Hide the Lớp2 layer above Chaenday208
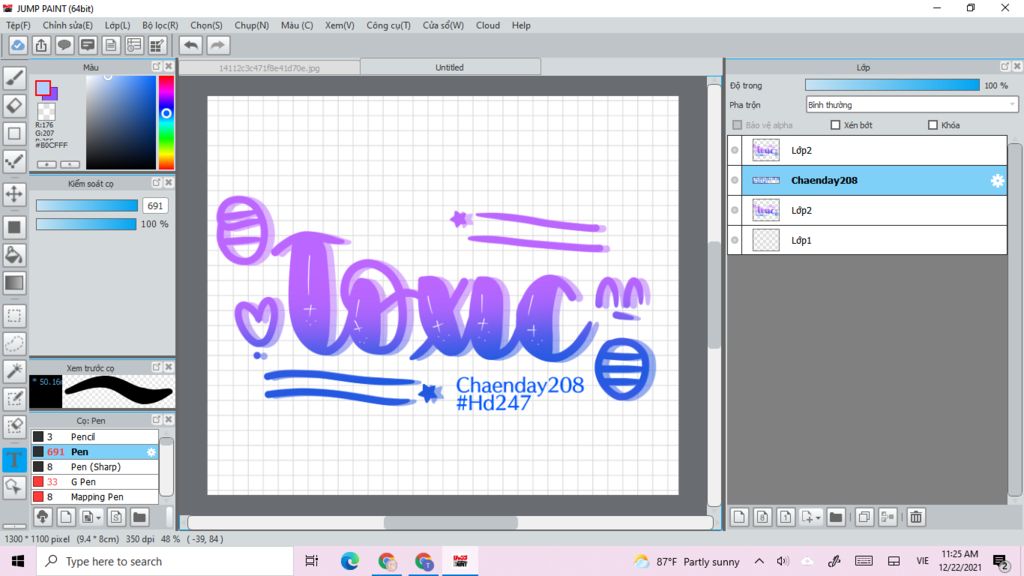 click(735, 150)
